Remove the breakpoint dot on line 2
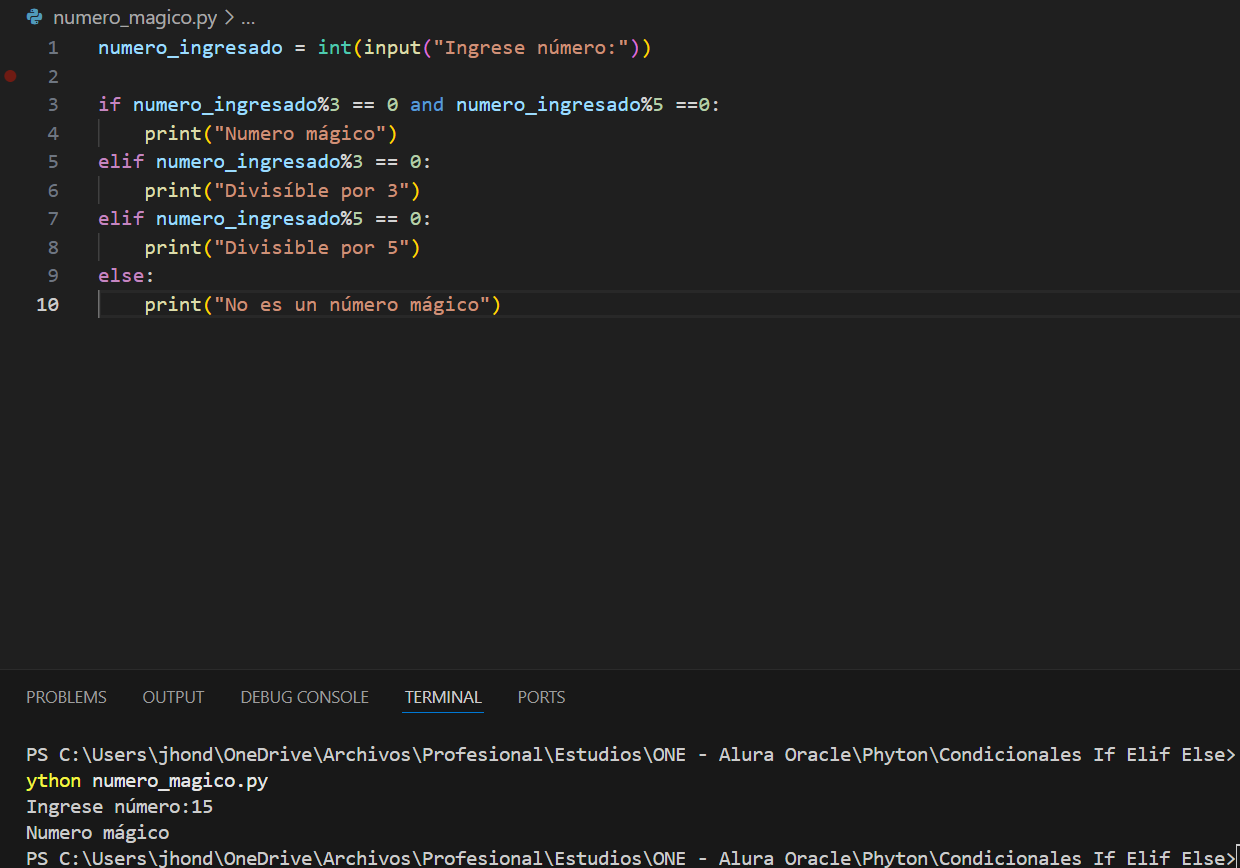The width and height of the screenshot is (1240, 868). tap(11, 76)
